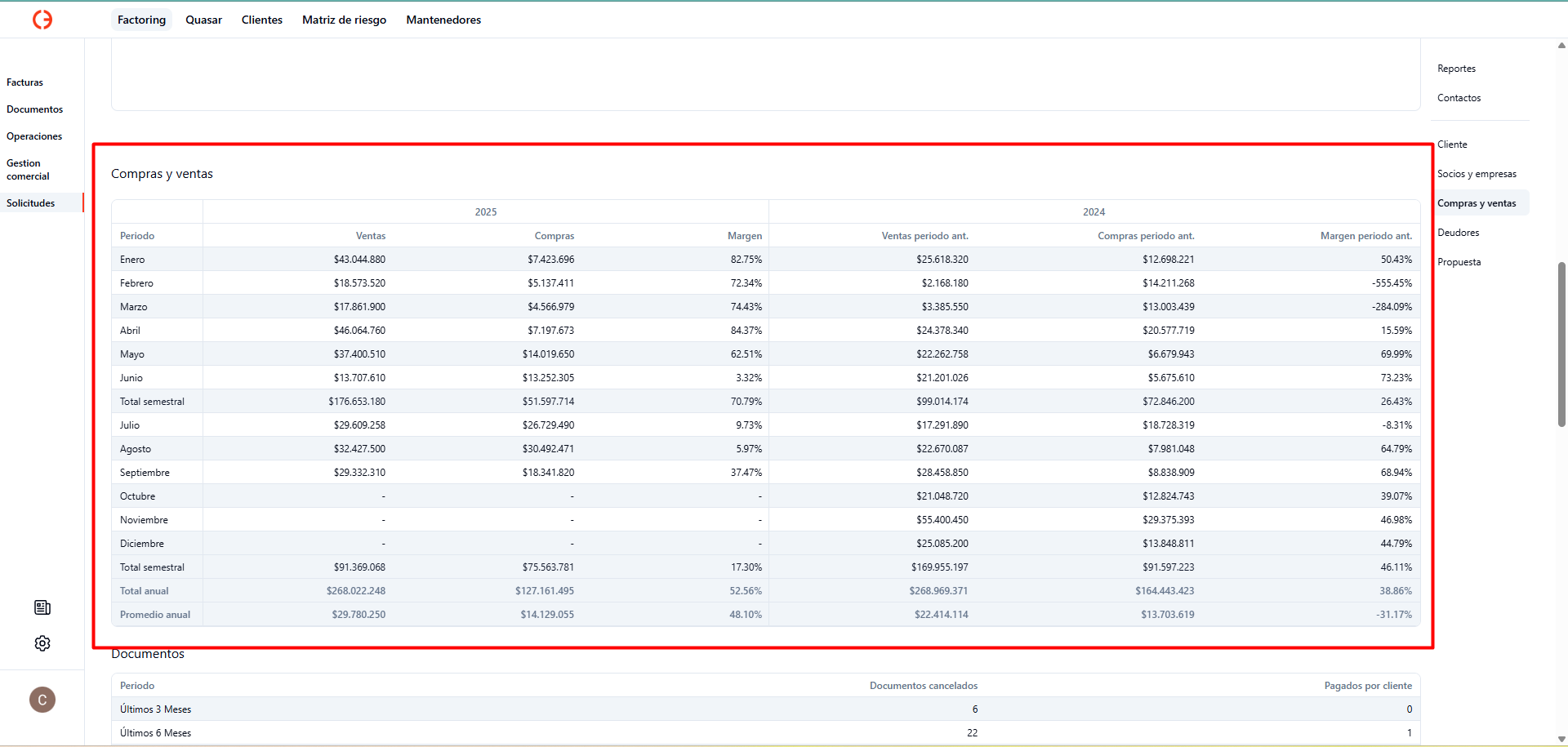This screenshot has height=747, width=1568.
Task: Select Deudores in the right navigation
Action: (x=1458, y=233)
